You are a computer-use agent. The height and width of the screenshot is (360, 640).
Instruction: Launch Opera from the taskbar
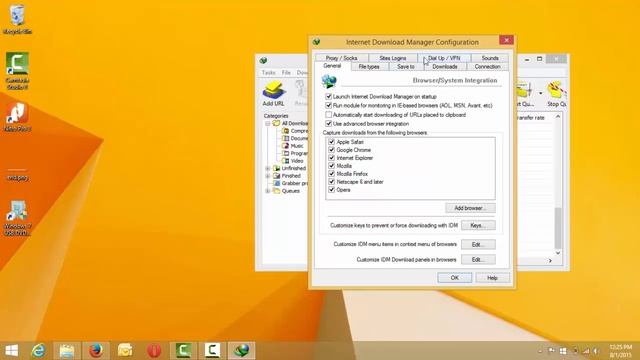[x=154, y=350]
